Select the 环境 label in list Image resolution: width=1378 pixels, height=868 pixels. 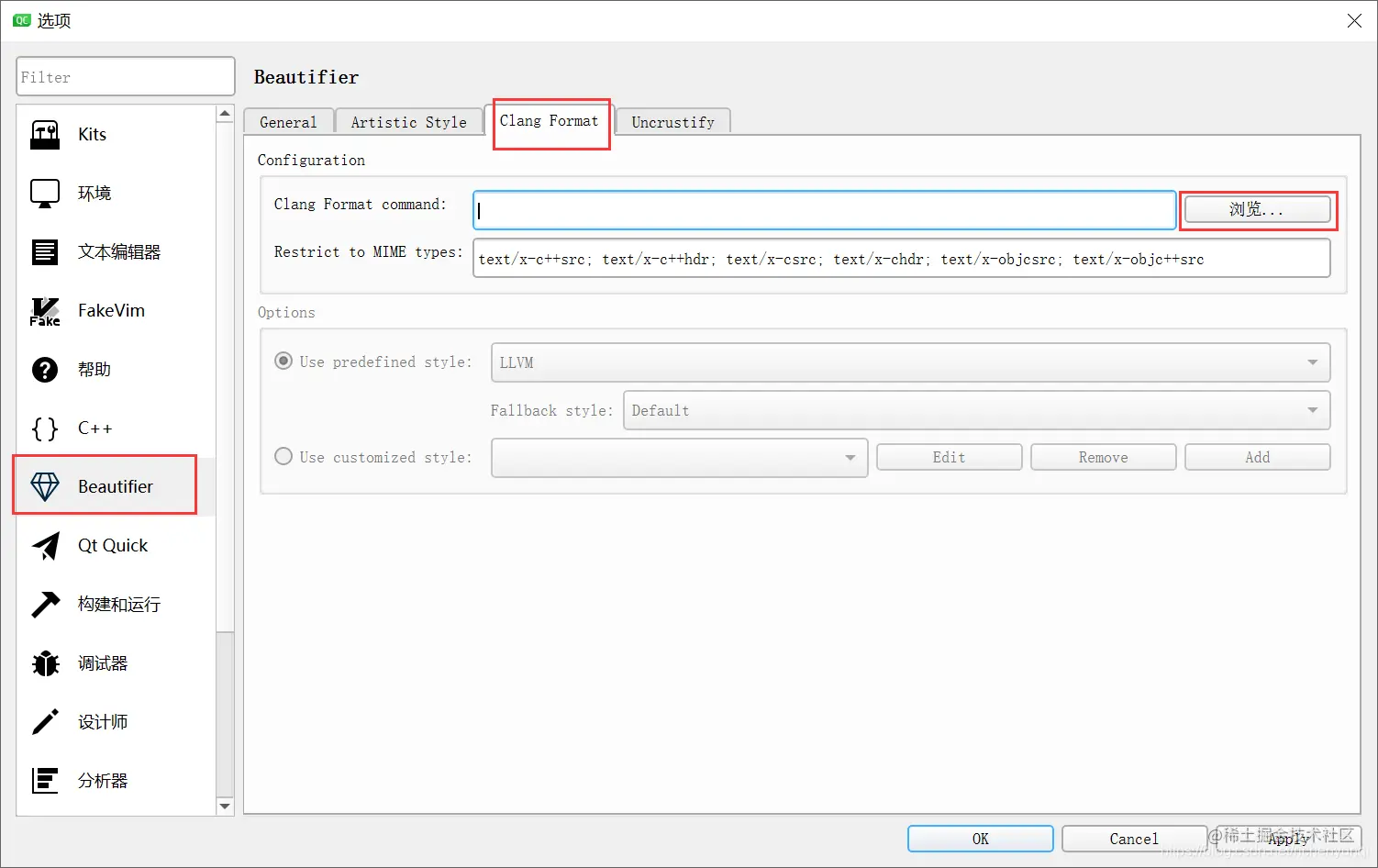94,193
